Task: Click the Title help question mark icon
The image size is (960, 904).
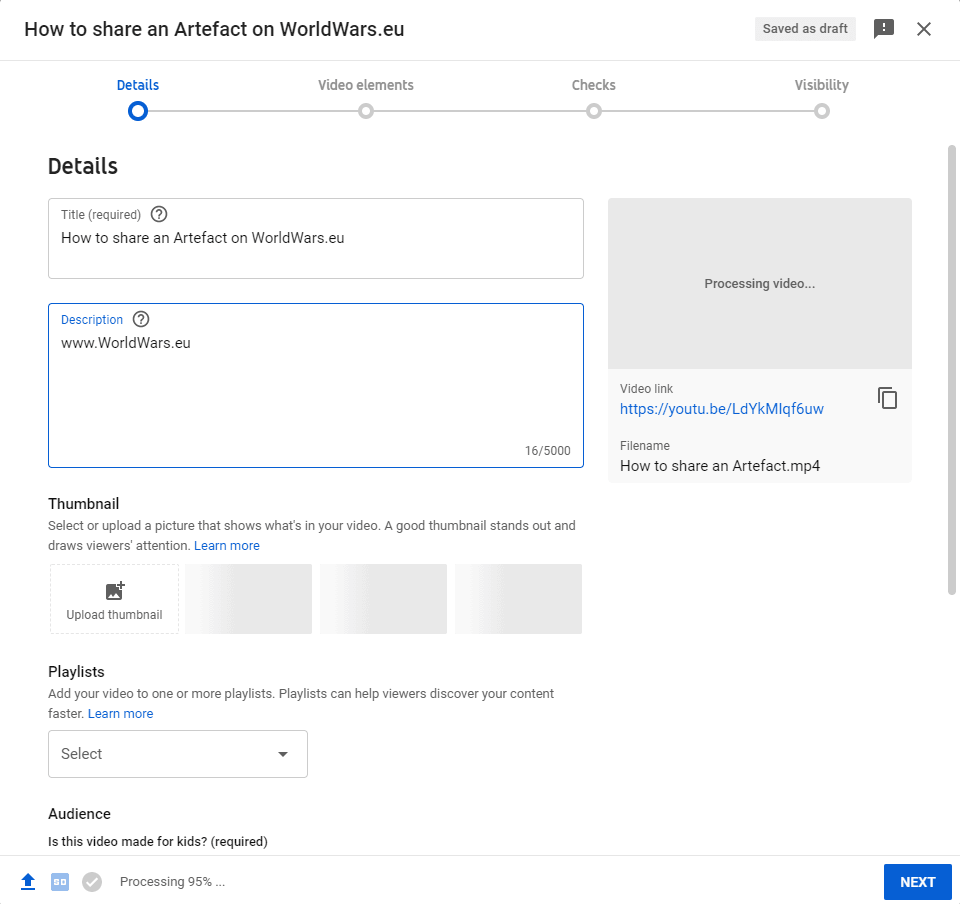Action: pos(159,214)
